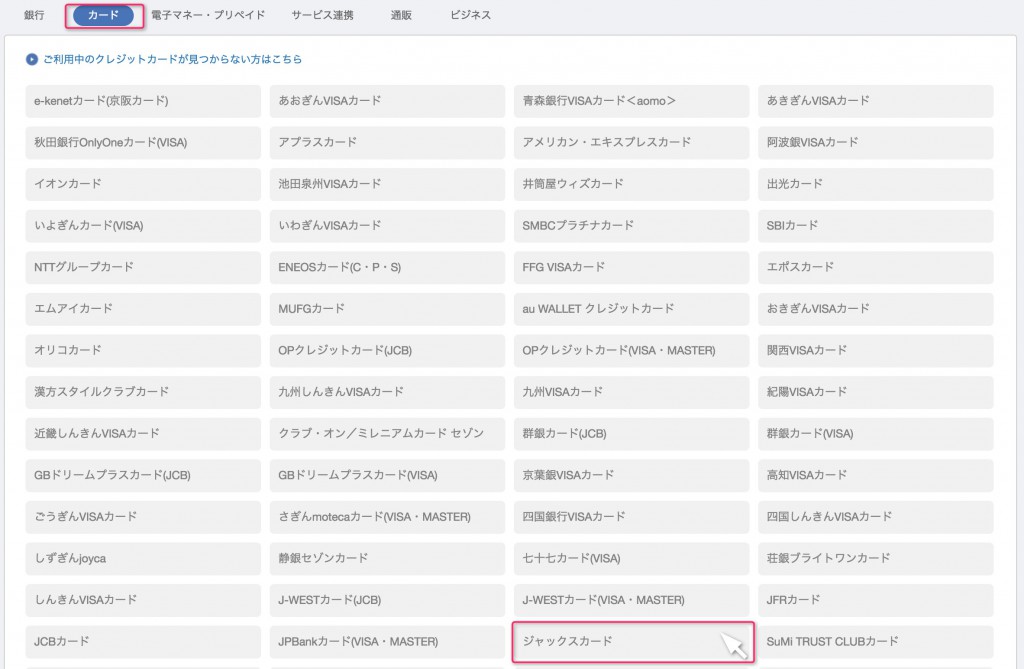This screenshot has width=1024, height=669.
Task: Select SuMi TRUST CLUBカード
Action: tap(876, 642)
